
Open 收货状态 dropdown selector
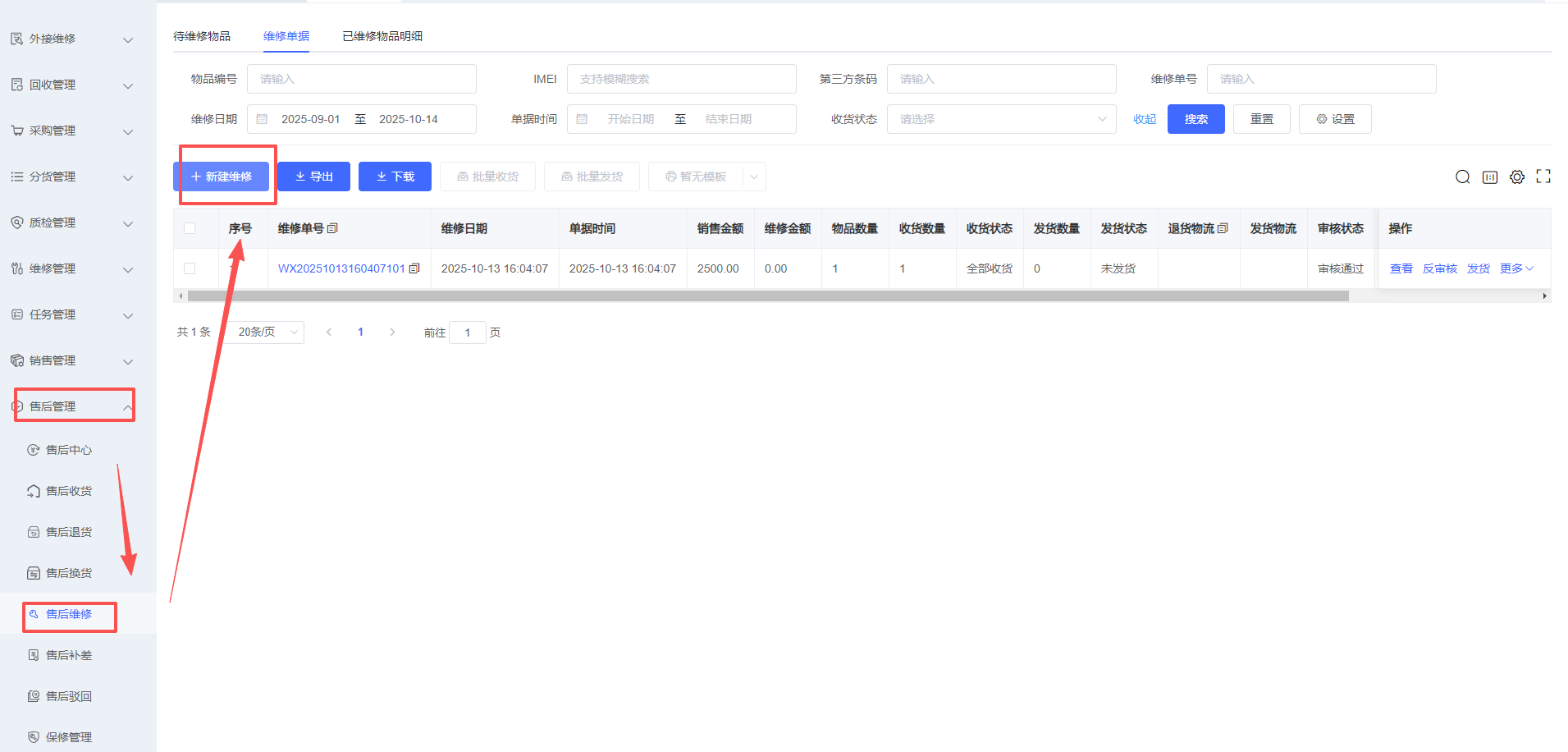pyautogui.click(x=1001, y=119)
